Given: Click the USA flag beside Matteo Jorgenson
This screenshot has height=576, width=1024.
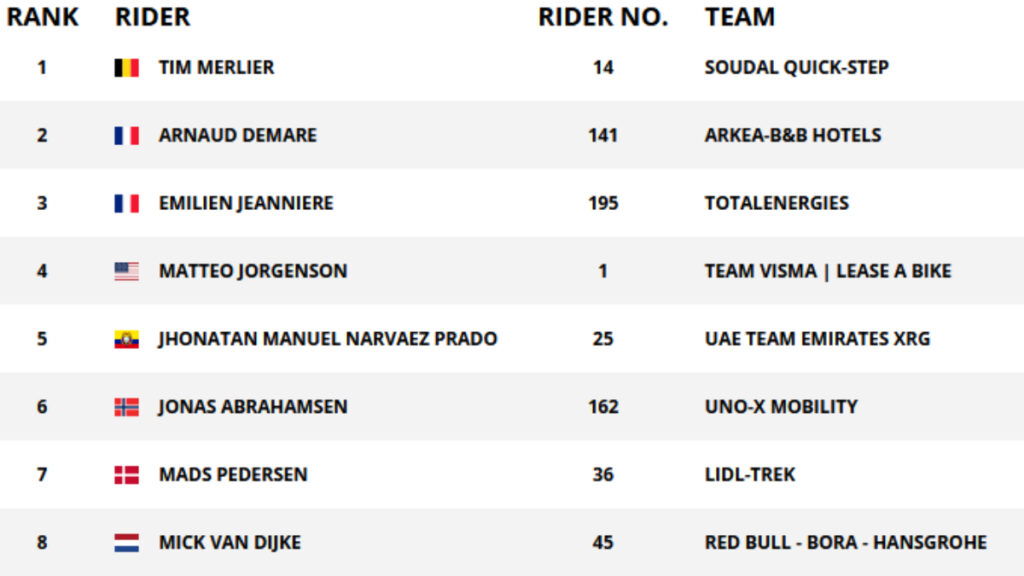Looking at the screenshot, I should (x=127, y=271).
